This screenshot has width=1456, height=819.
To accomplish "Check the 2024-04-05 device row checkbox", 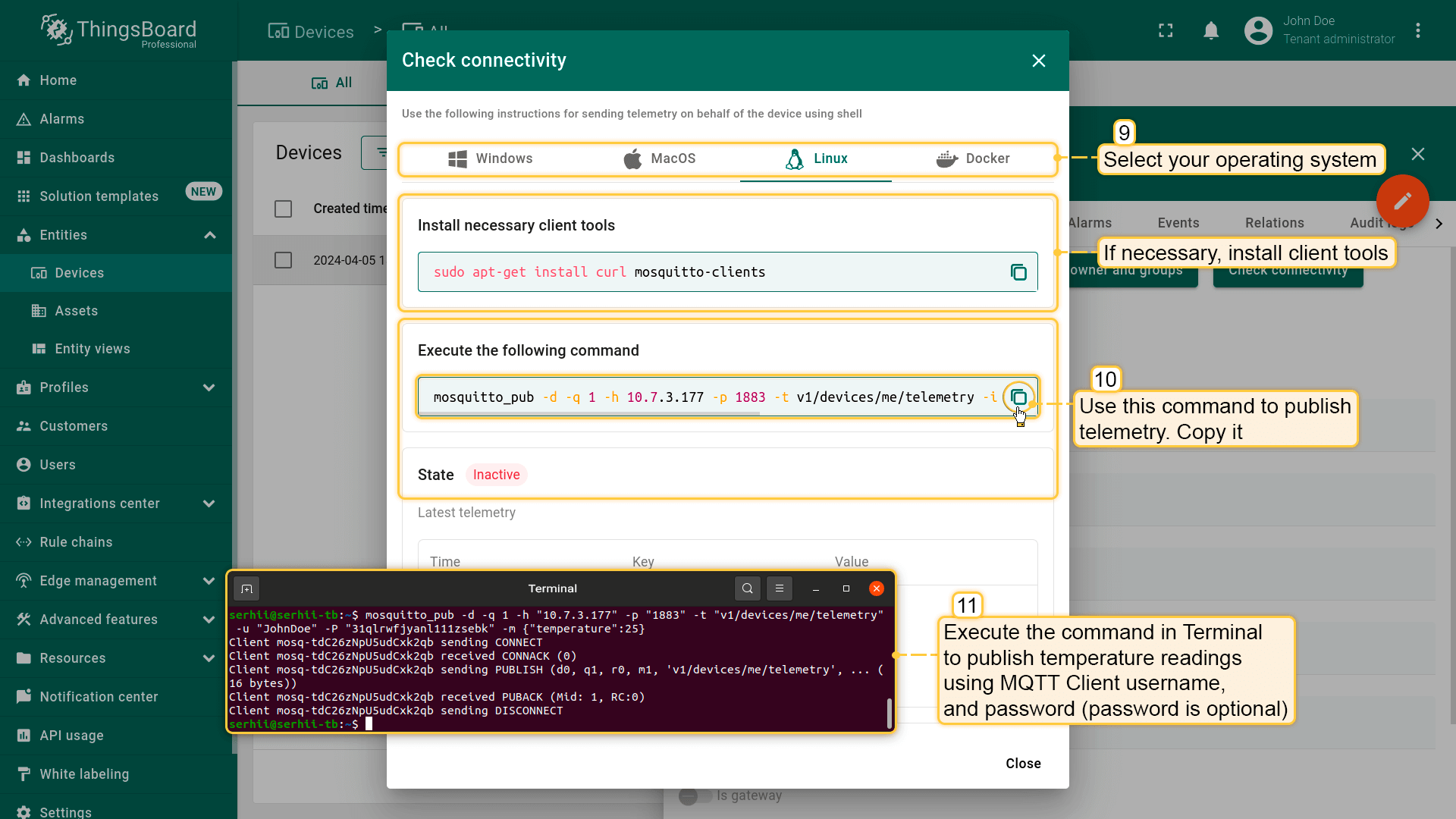I will pos(283,260).
